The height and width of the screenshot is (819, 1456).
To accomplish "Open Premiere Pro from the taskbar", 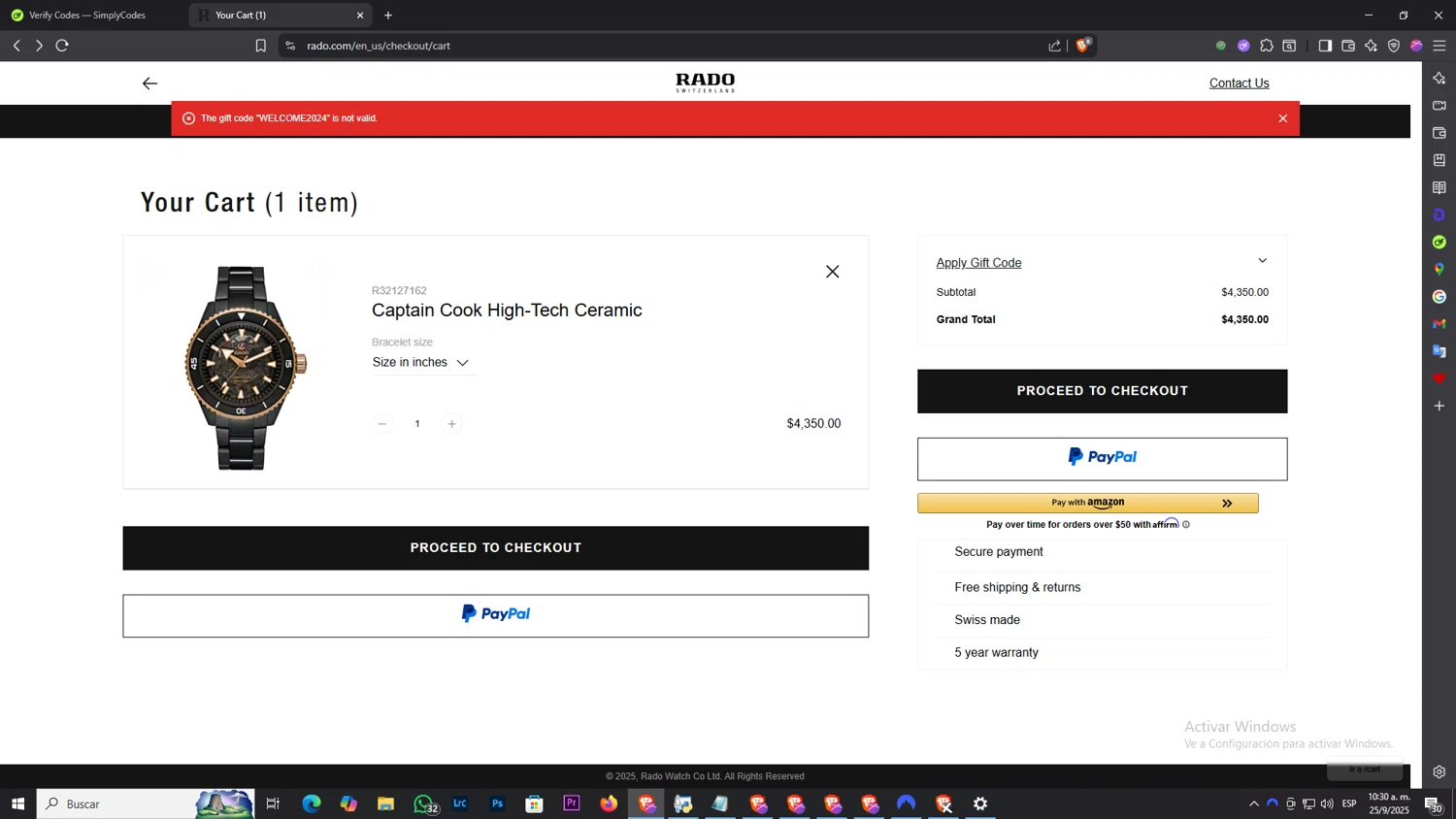I will click(x=572, y=803).
